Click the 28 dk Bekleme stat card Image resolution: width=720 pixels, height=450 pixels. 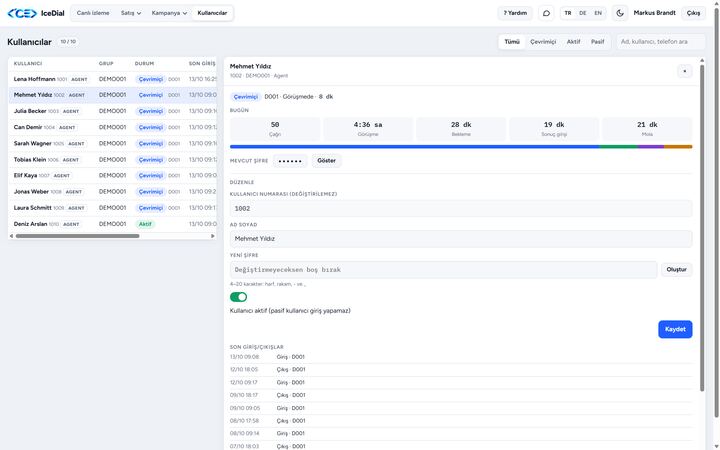[461, 129]
